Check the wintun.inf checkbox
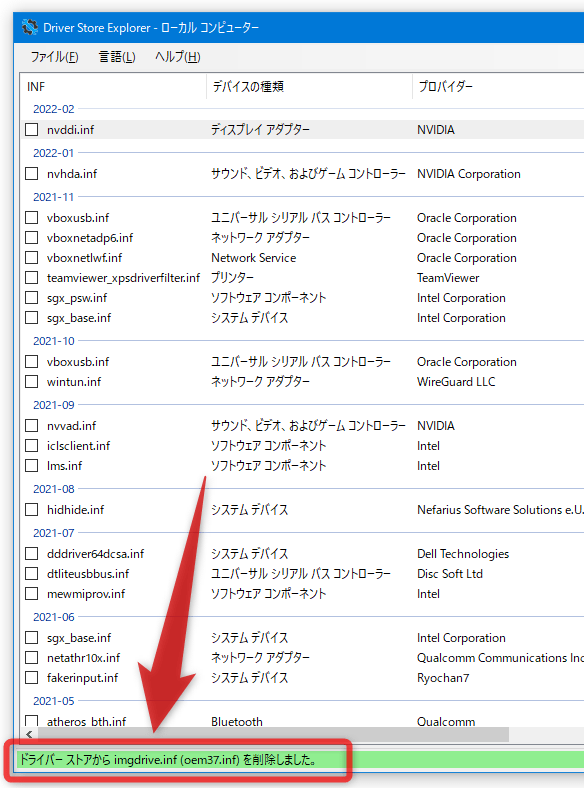This screenshot has width=584, height=788. pos(32,382)
